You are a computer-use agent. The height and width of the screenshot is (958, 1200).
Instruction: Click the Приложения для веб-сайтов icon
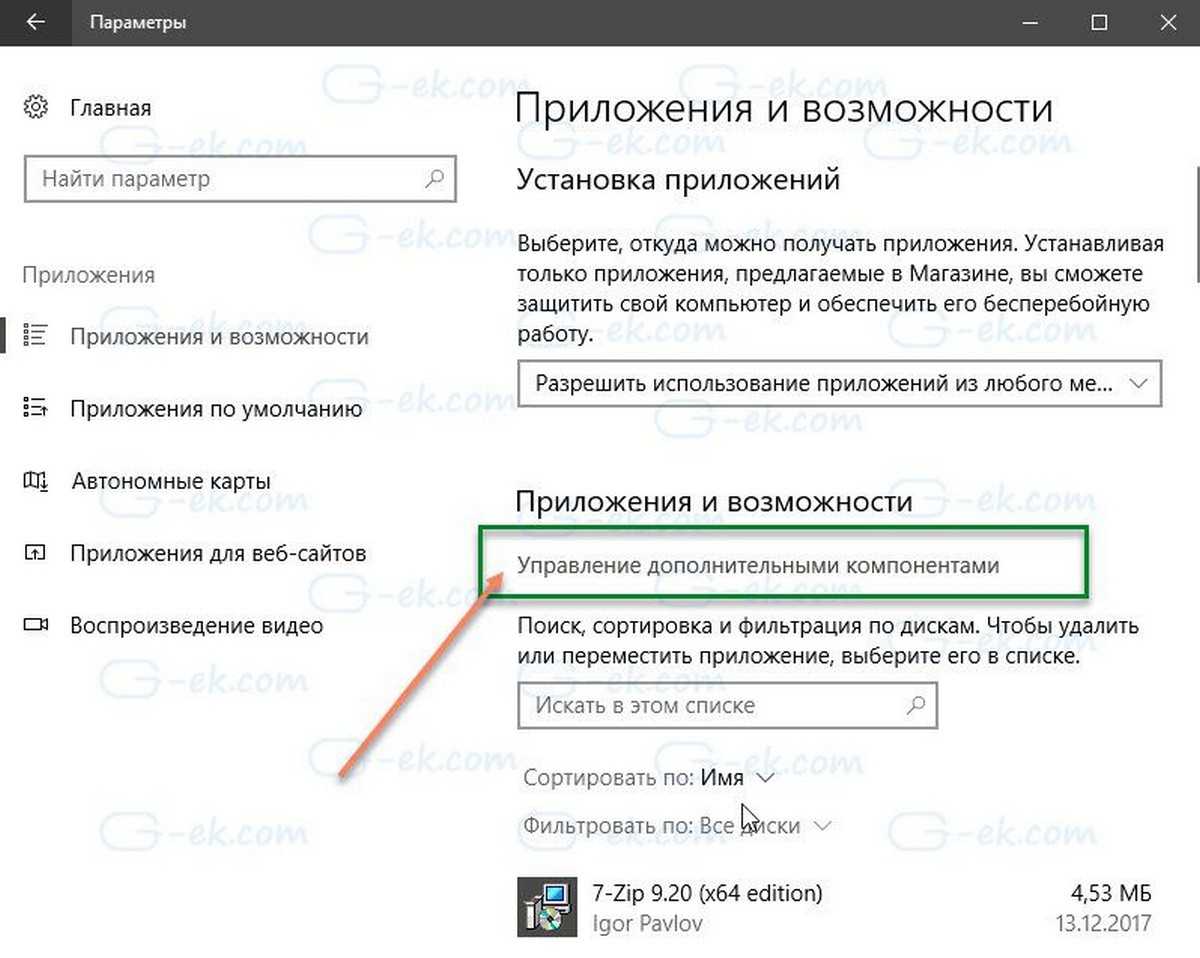click(x=35, y=553)
